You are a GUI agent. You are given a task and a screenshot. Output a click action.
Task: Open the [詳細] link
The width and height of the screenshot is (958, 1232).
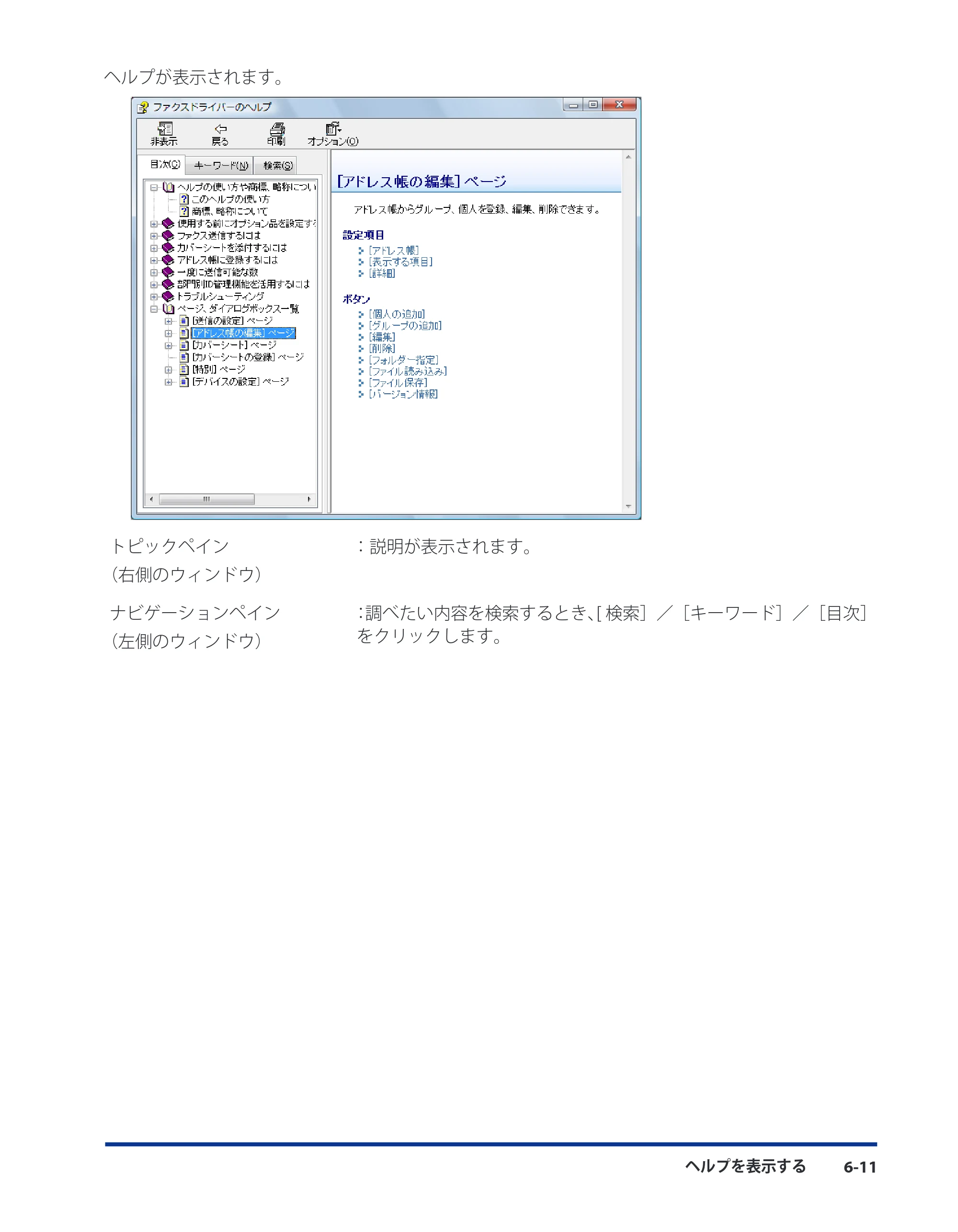(x=382, y=273)
